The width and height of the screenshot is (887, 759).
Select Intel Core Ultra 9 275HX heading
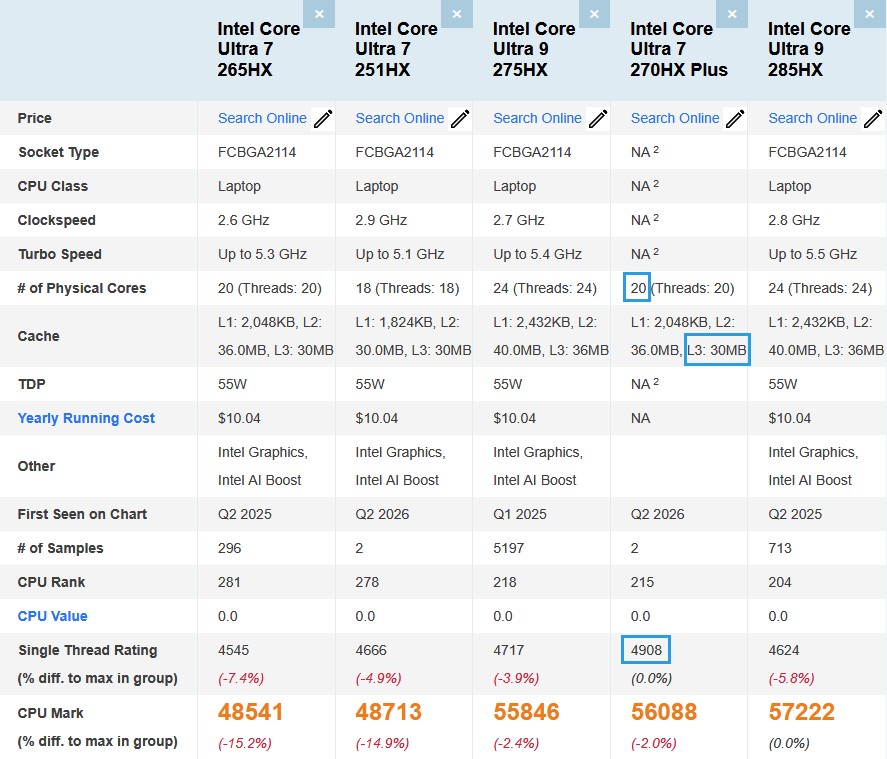tap(534, 49)
